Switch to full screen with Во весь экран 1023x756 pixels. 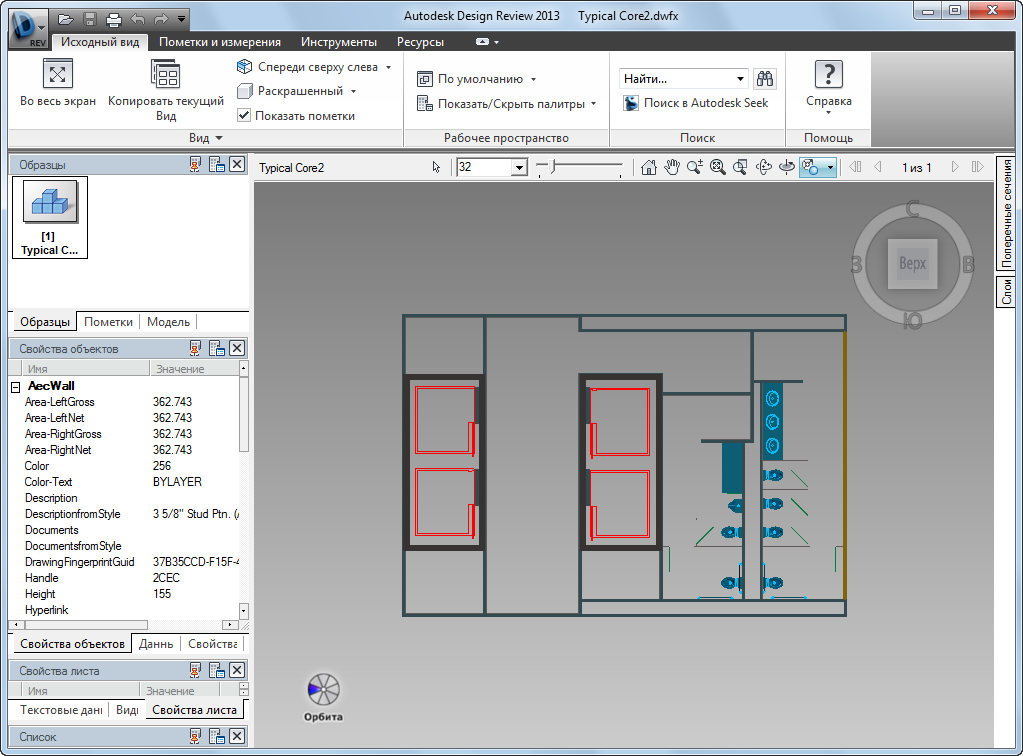click(57, 83)
